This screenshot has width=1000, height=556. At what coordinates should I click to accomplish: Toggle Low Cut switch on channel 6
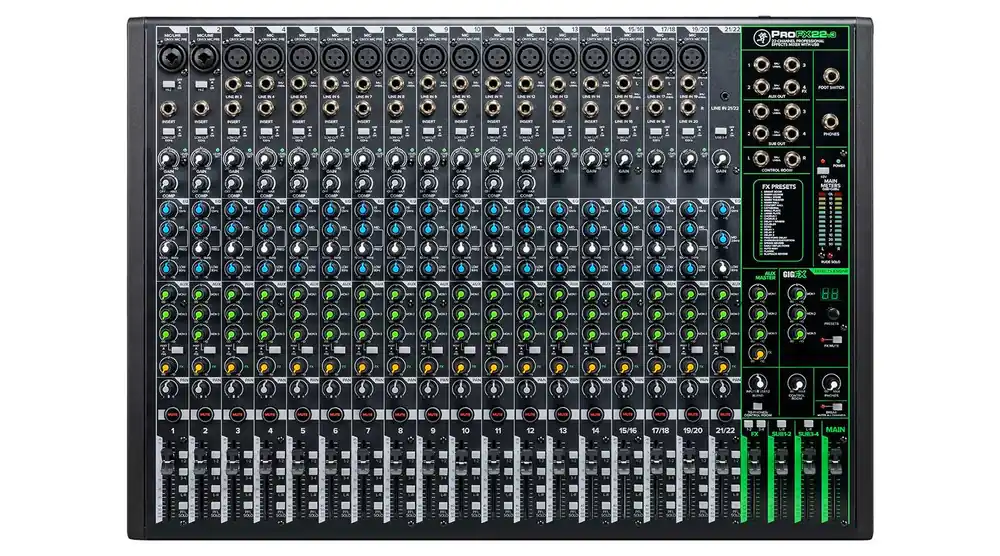point(331,131)
